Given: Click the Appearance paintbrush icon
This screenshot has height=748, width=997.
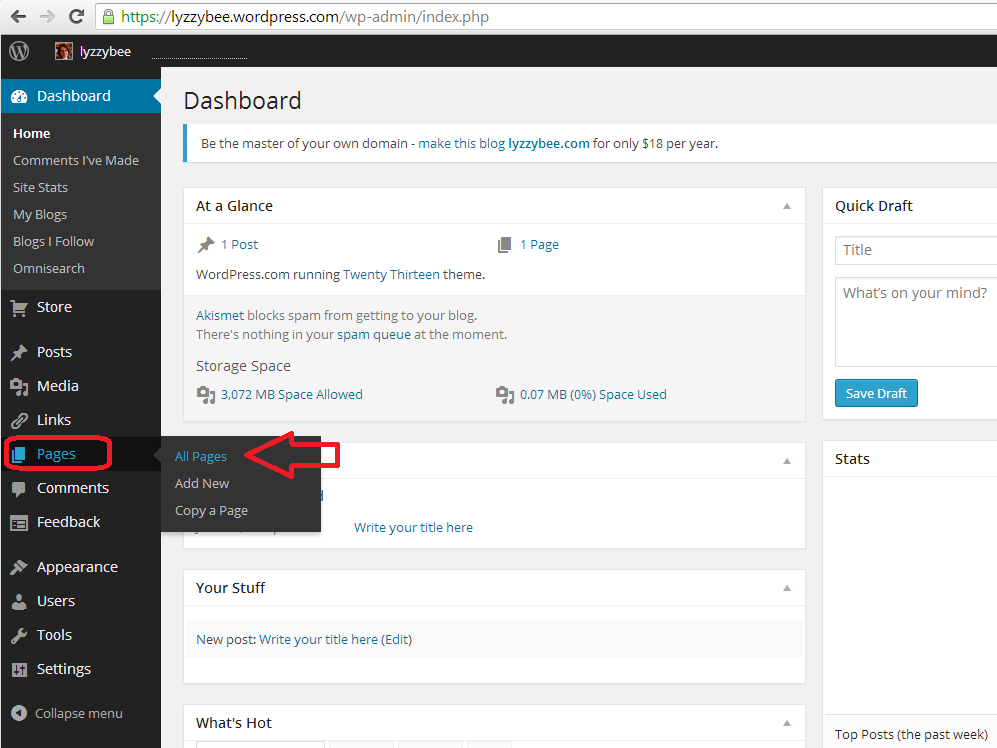Looking at the screenshot, I should (x=19, y=567).
